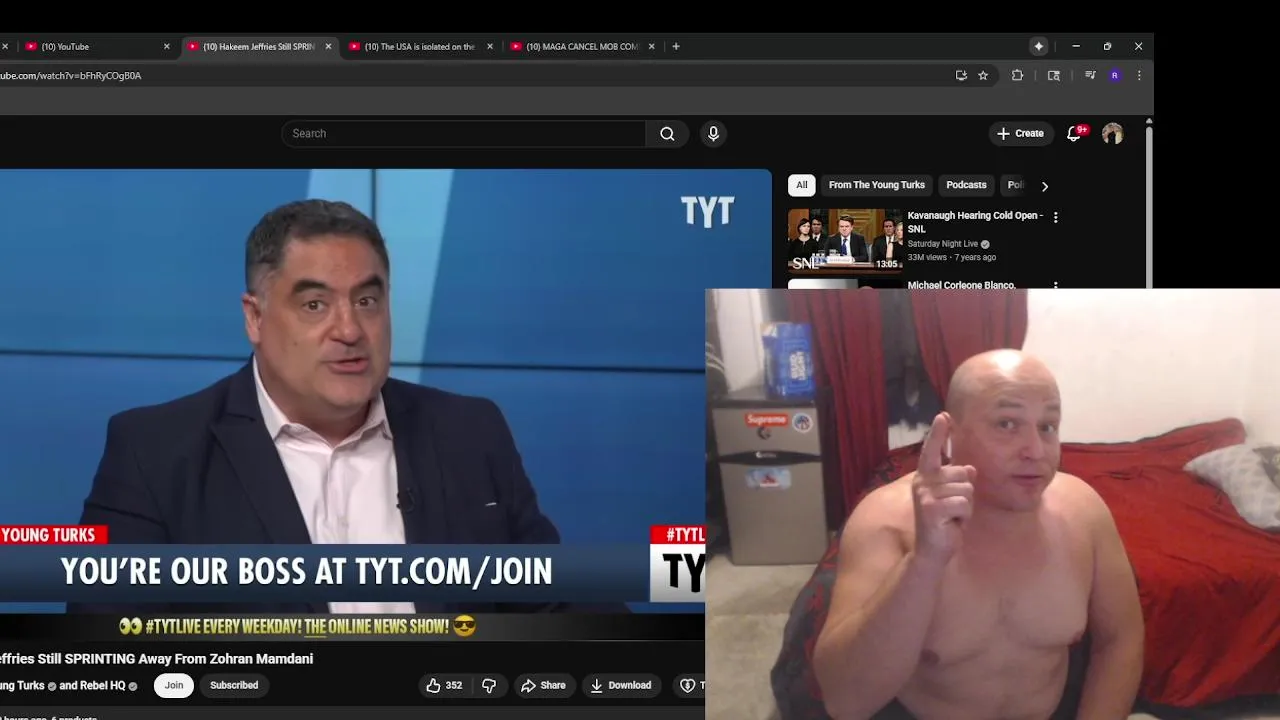Like the video with thumbs up
The width and height of the screenshot is (1280, 720).
click(x=444, y=685)
